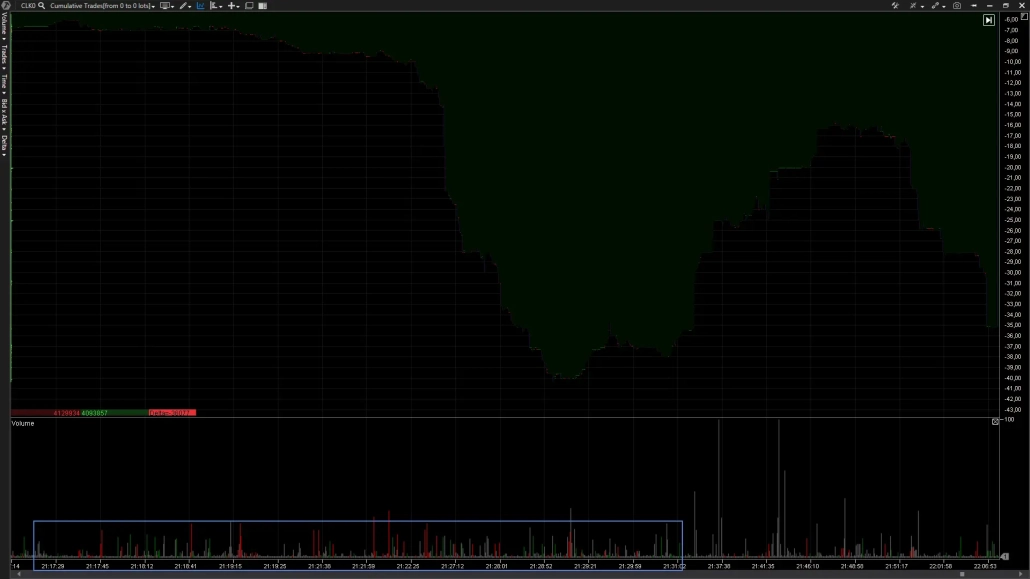
Task: Jump to latest bar with skip-to-end button
Action: tap(989, 20)
